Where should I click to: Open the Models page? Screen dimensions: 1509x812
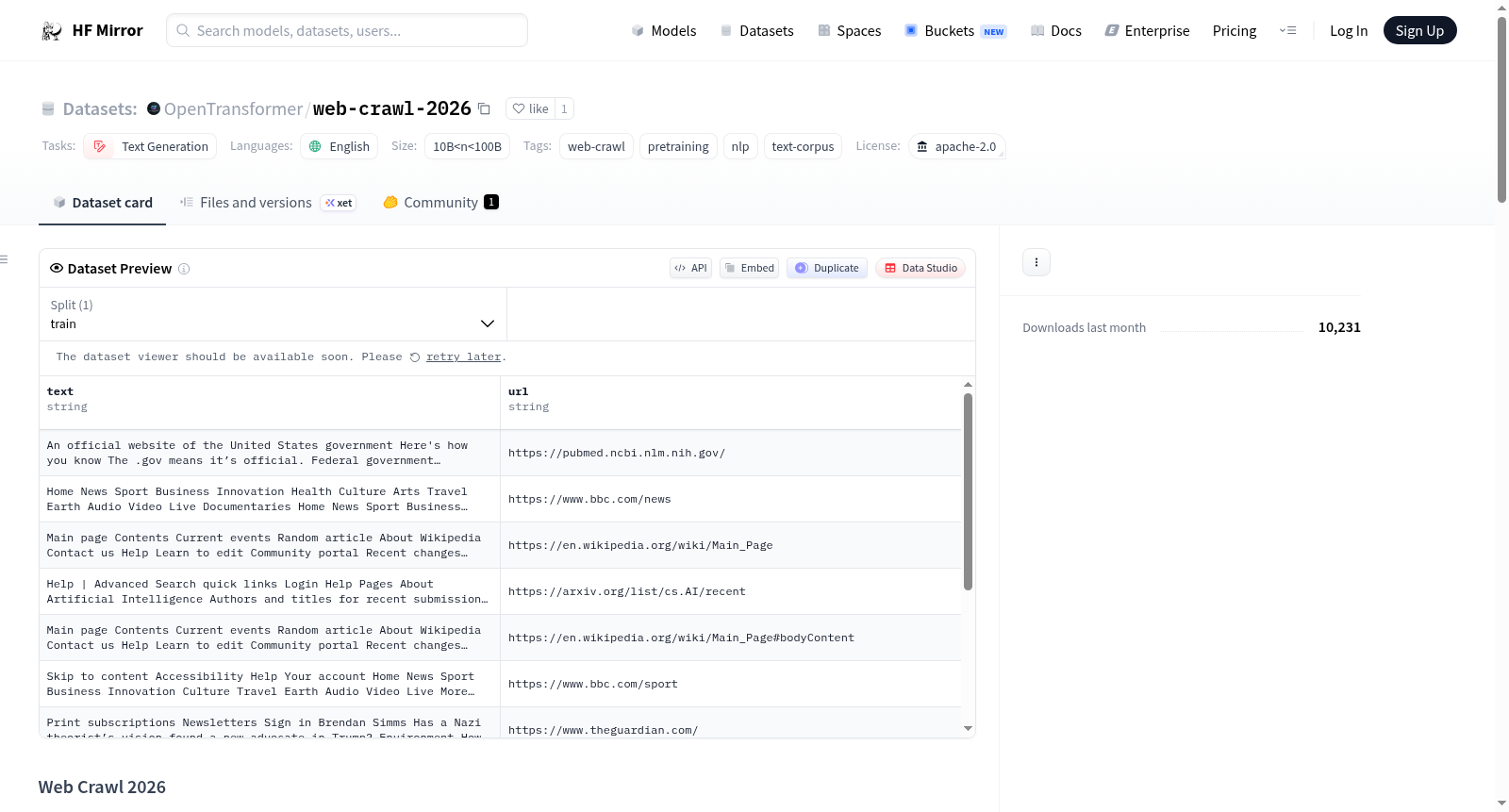point(664,31)
